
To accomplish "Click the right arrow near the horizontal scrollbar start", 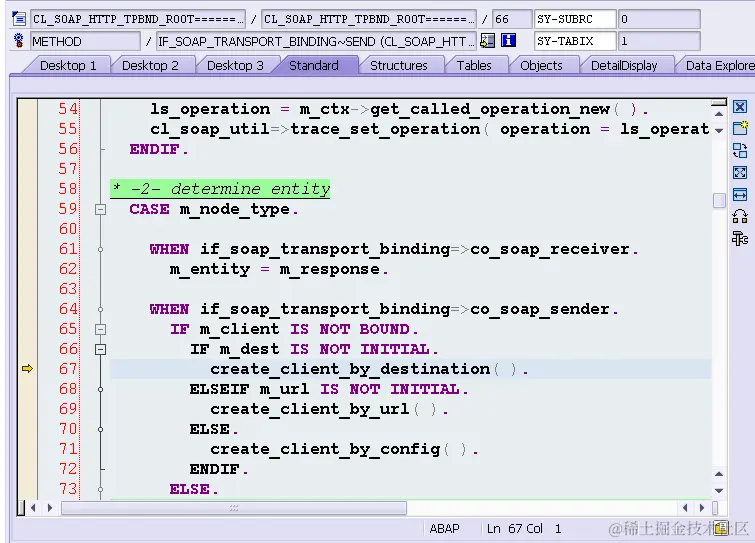I will pos(50,507).
